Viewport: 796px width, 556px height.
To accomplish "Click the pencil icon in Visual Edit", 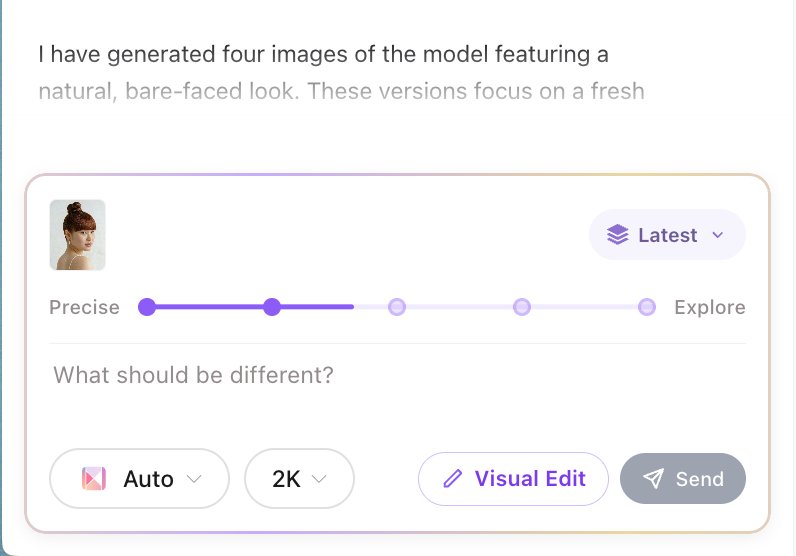I will pyautogui.click(x=452, y=479).
